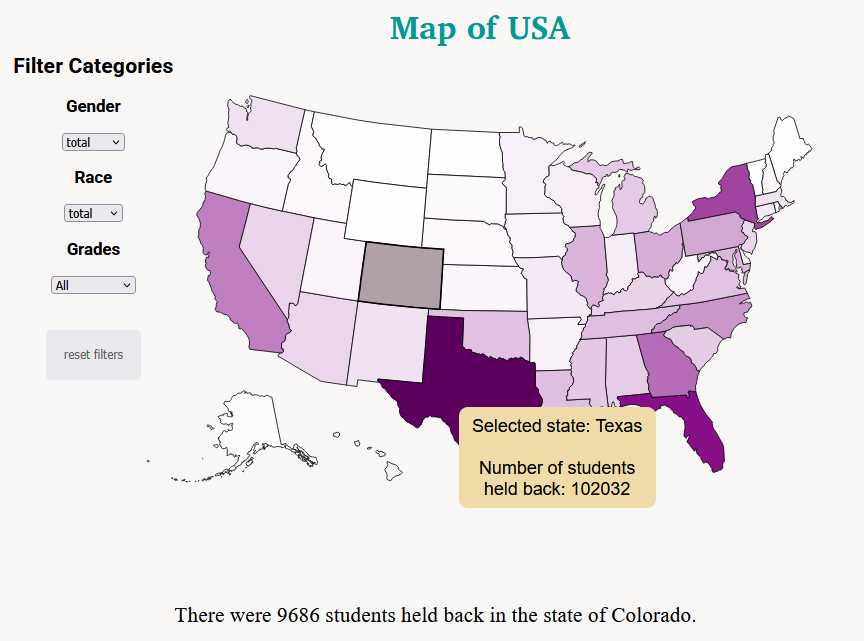This screenshot has height=641, width=864.
Task: Click the highlighted Colorado state
Action: (x=400, y=274)
